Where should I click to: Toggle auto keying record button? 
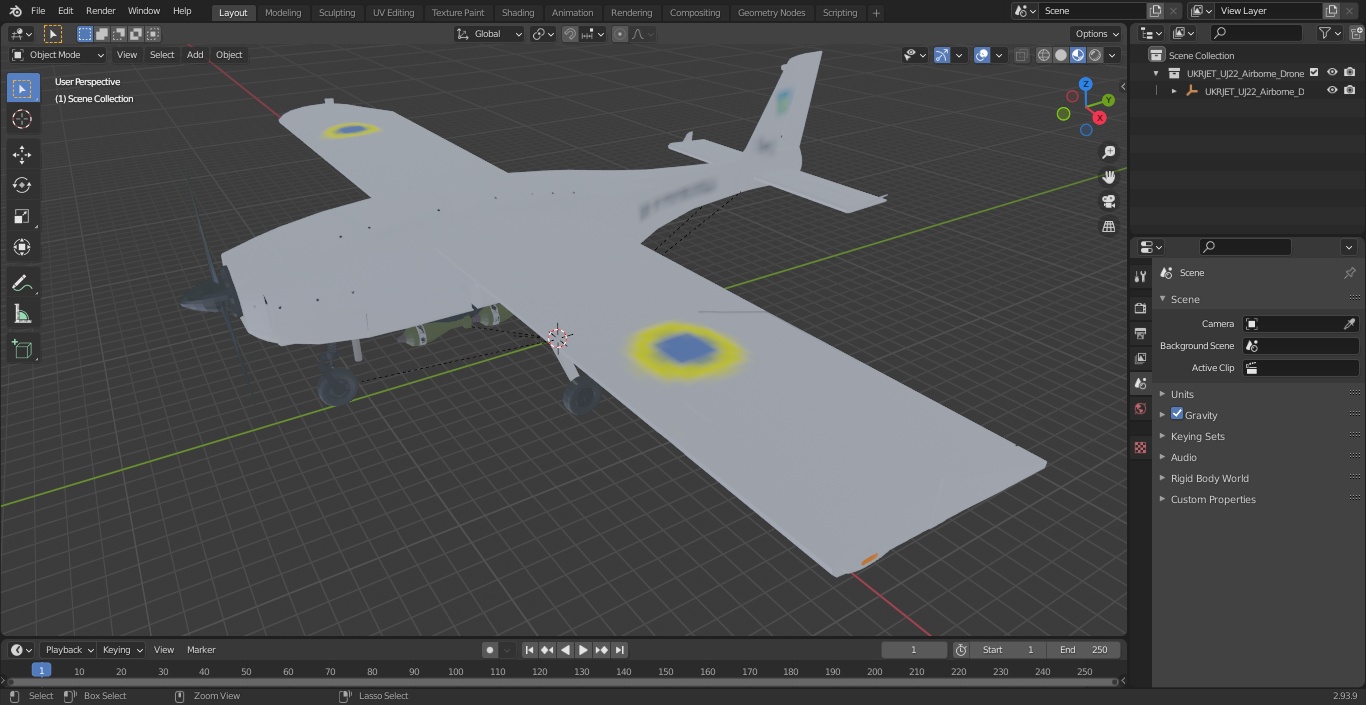pyautogui.click(x=489, y=650)
